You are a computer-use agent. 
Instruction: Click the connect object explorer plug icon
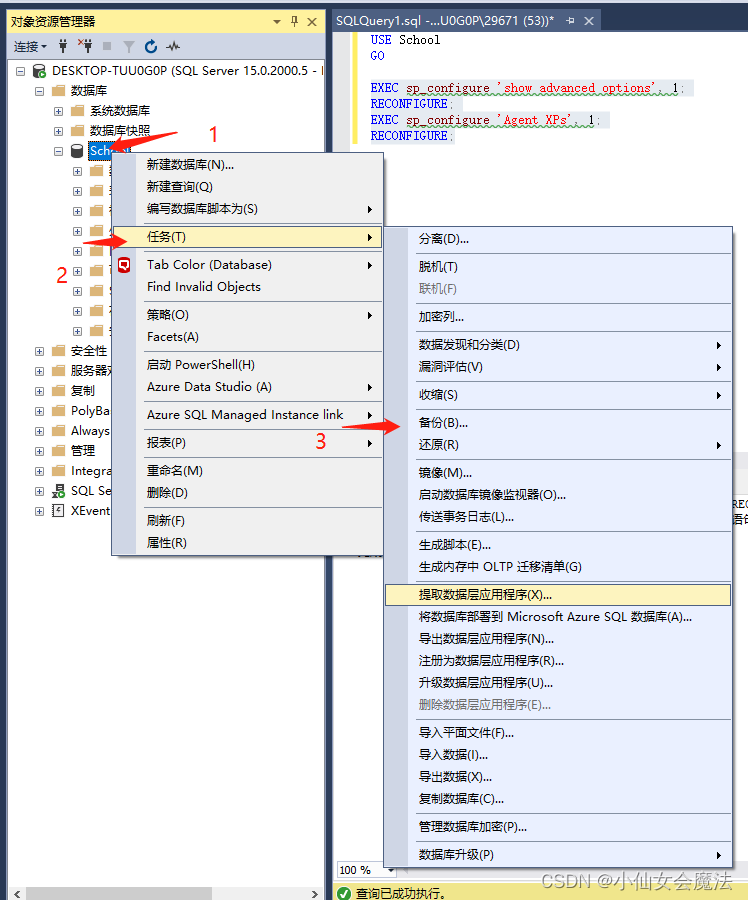coord(63,46)
